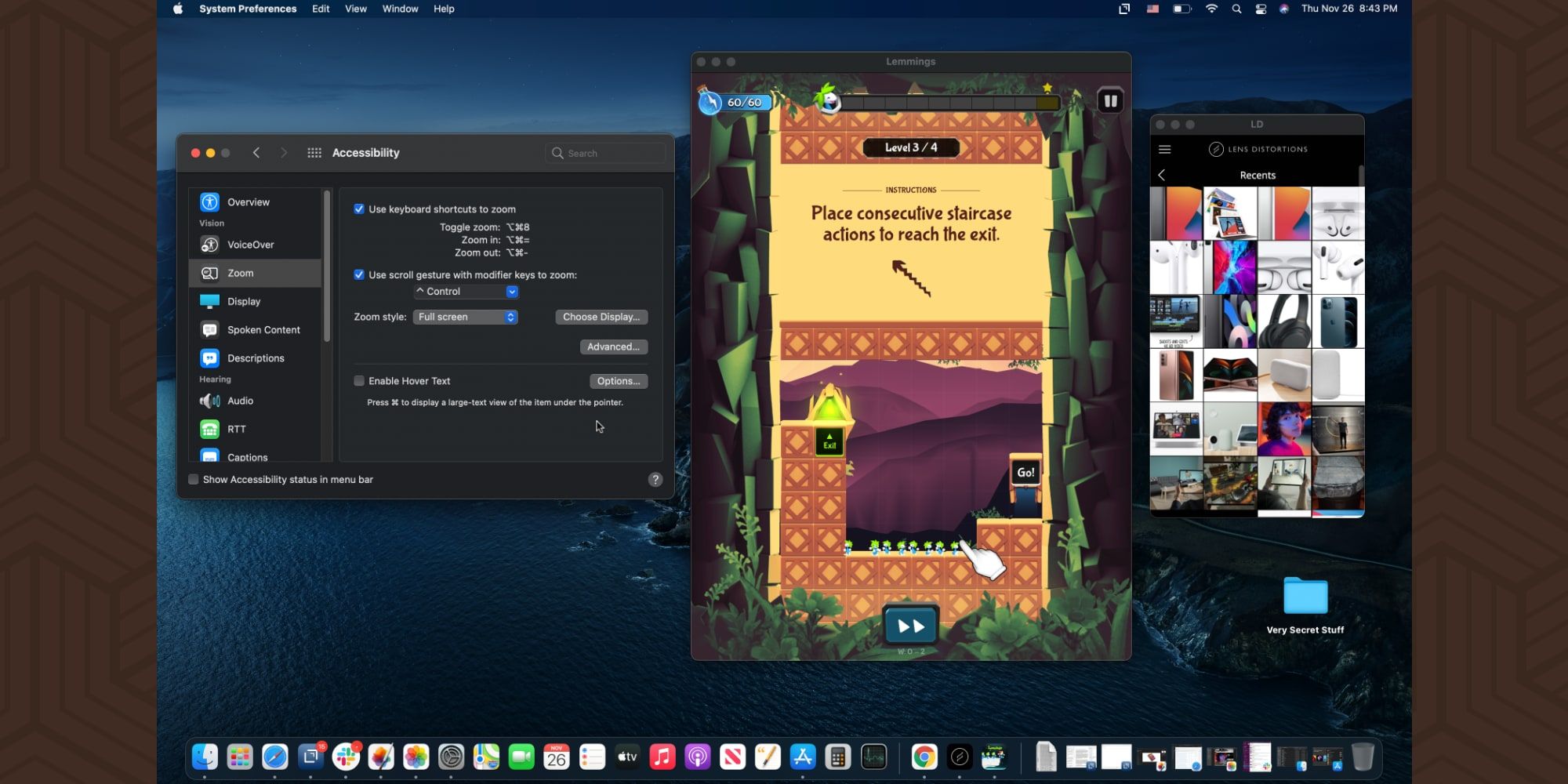Image resolution: width=1568 pixels, height=784 pixels.
Task: Select Overview in Accessibility sidebar
Action: click(256, 202)
